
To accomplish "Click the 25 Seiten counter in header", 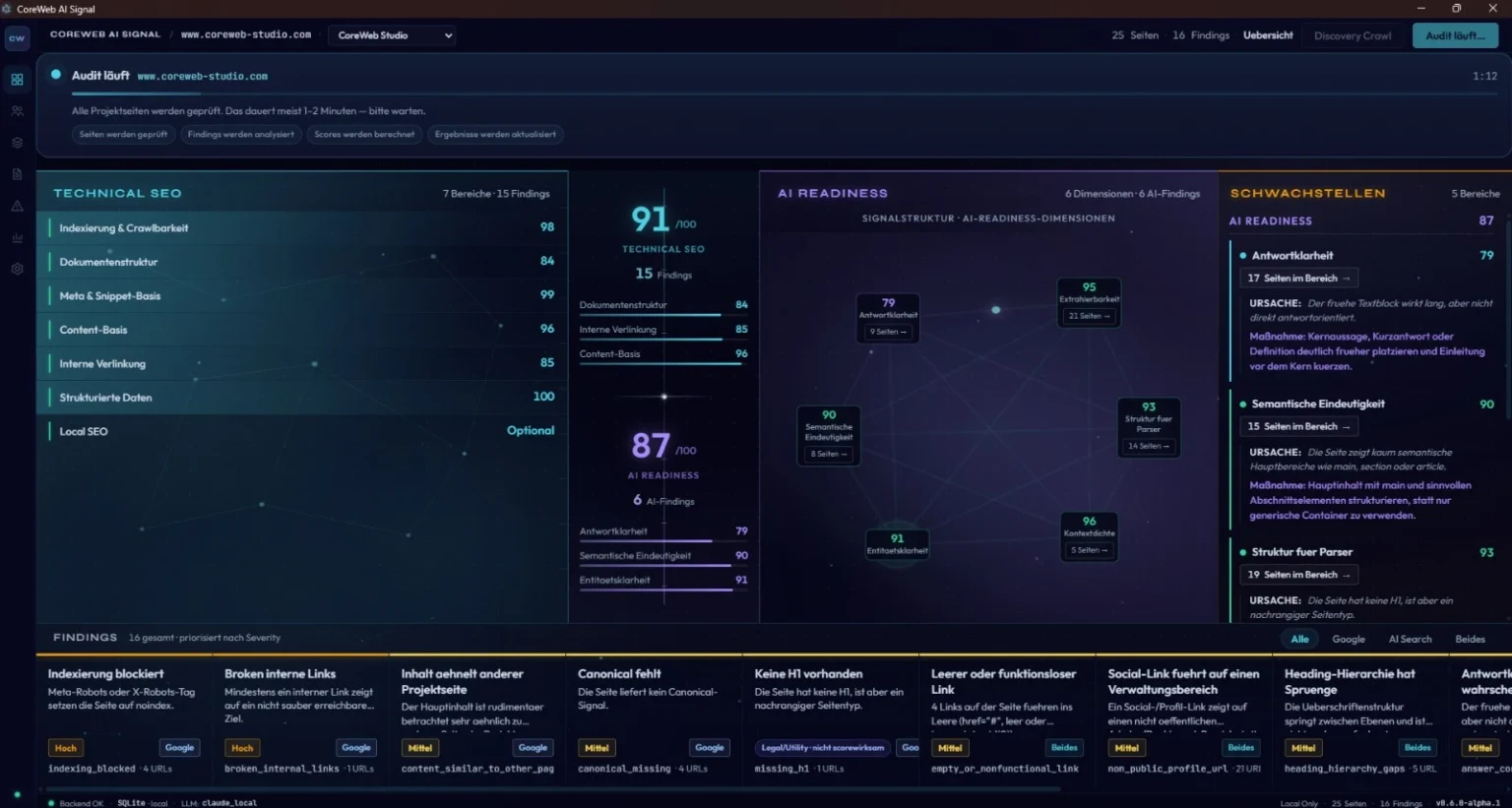I will click(1135, 35).
